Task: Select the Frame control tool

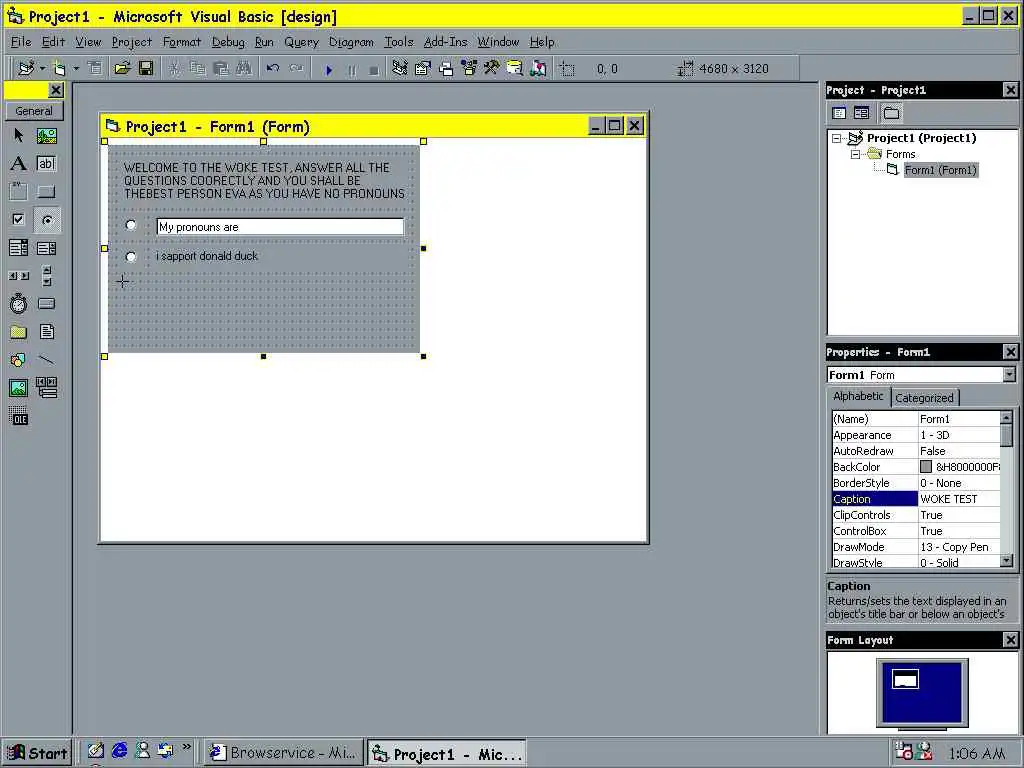Action: 18,191
